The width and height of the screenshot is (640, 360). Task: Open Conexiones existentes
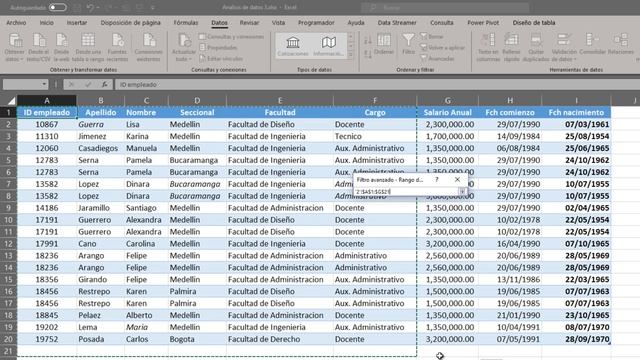(x=149, y=48)
